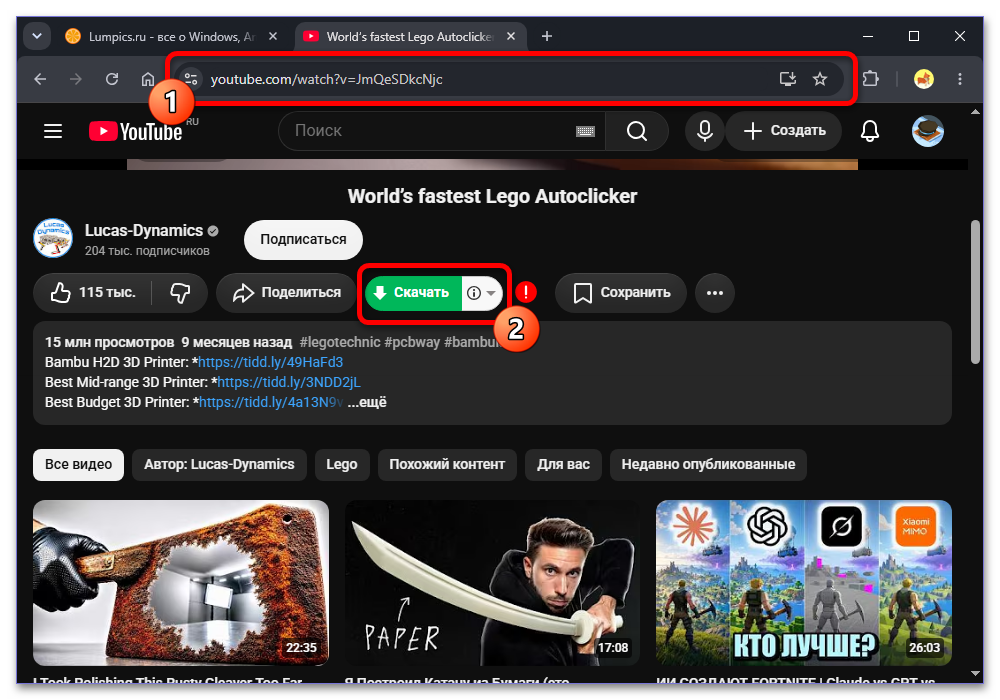
Task: Click the Поделиться share button
Action: point(286,293)
